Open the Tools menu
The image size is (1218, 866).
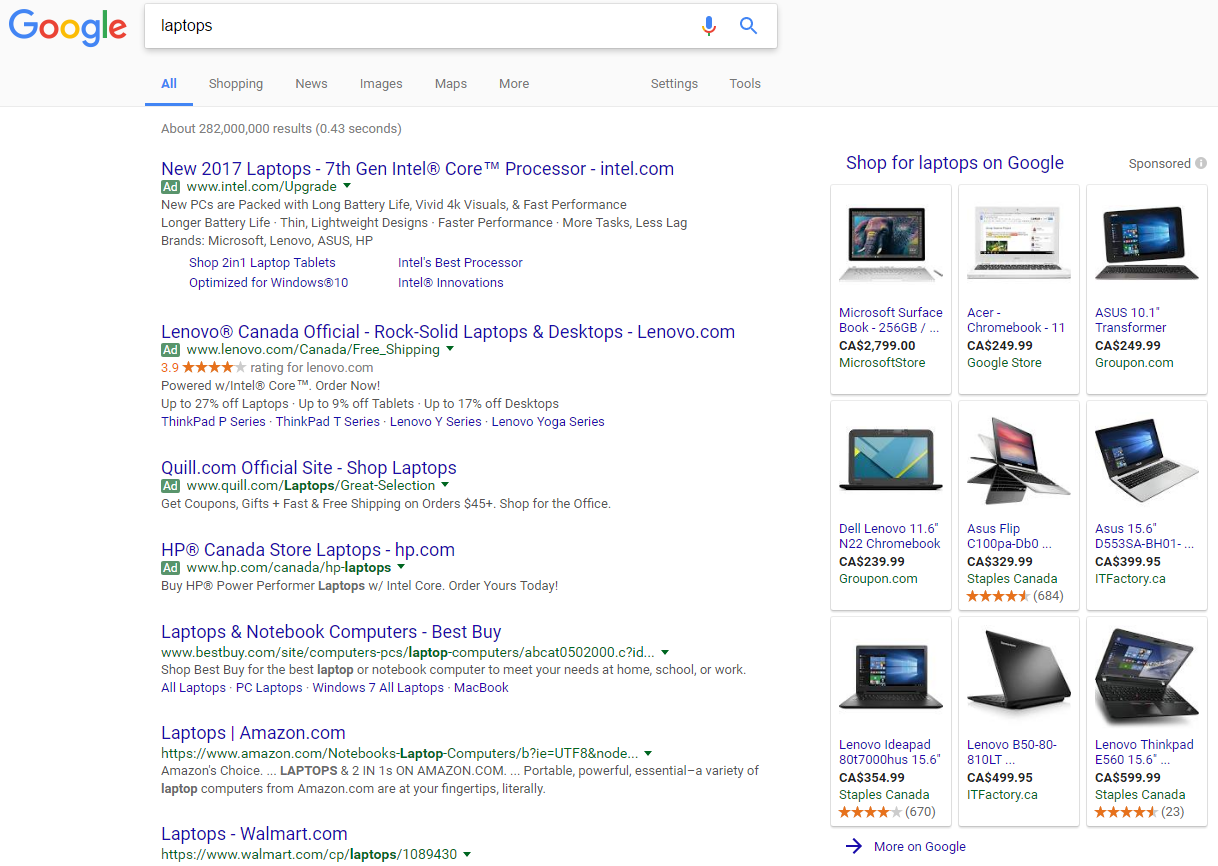coord(745,84)
